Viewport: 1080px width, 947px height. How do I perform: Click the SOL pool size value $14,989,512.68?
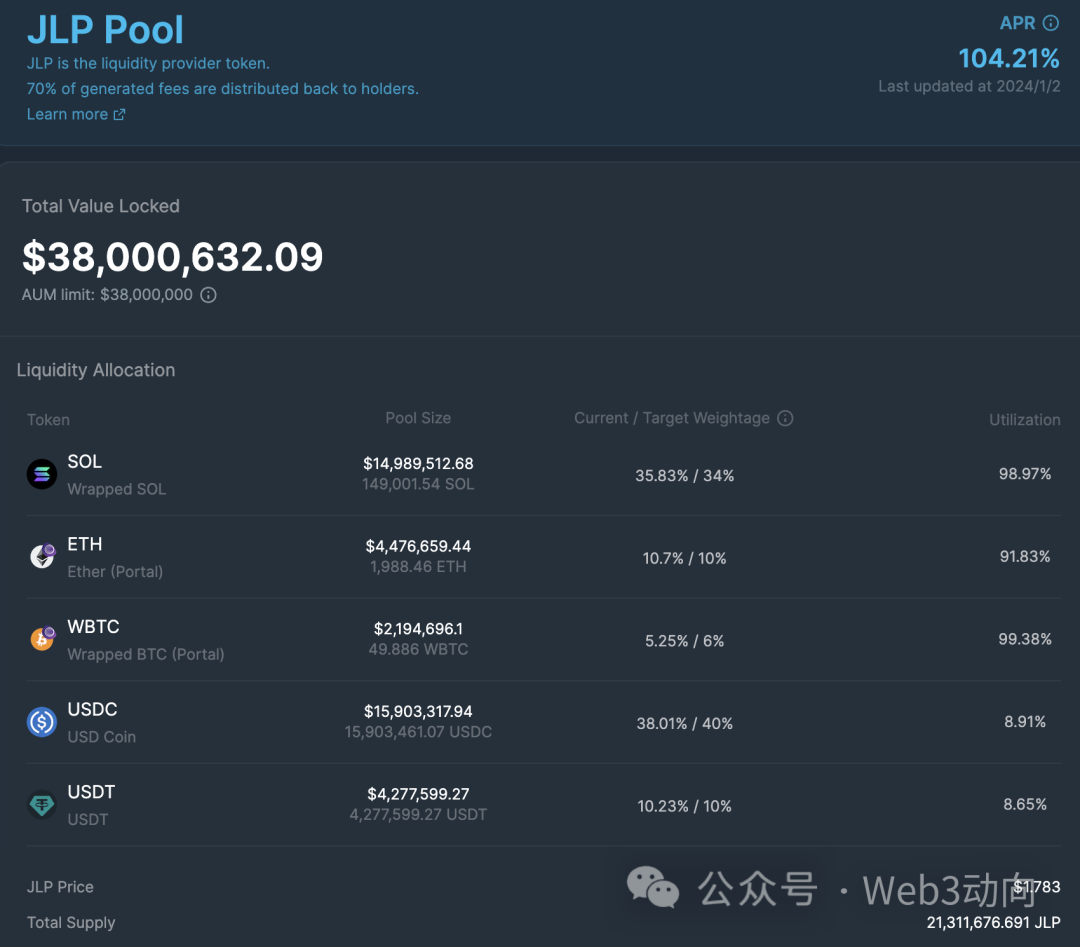point(418,464)
